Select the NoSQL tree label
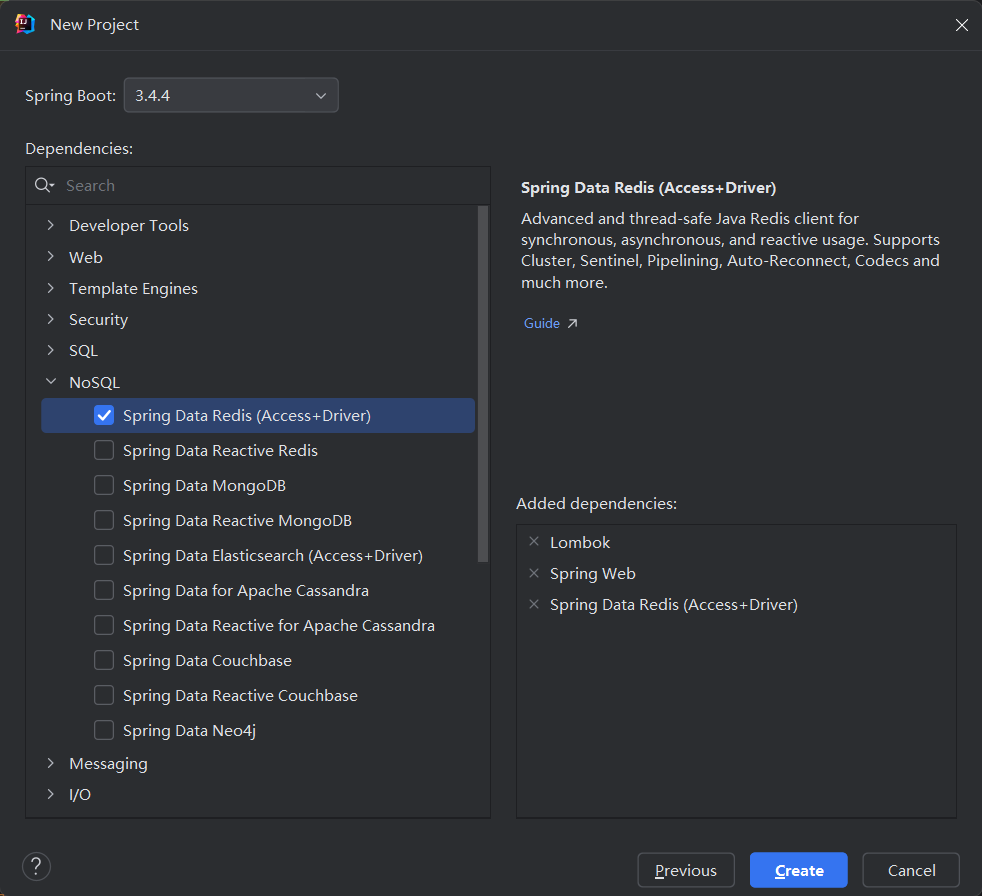 (95, 383)
